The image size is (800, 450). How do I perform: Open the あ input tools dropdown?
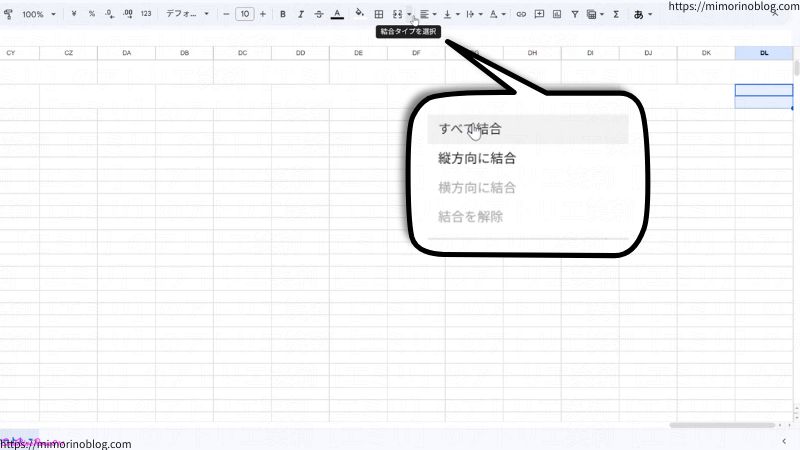tap(642, 14)
